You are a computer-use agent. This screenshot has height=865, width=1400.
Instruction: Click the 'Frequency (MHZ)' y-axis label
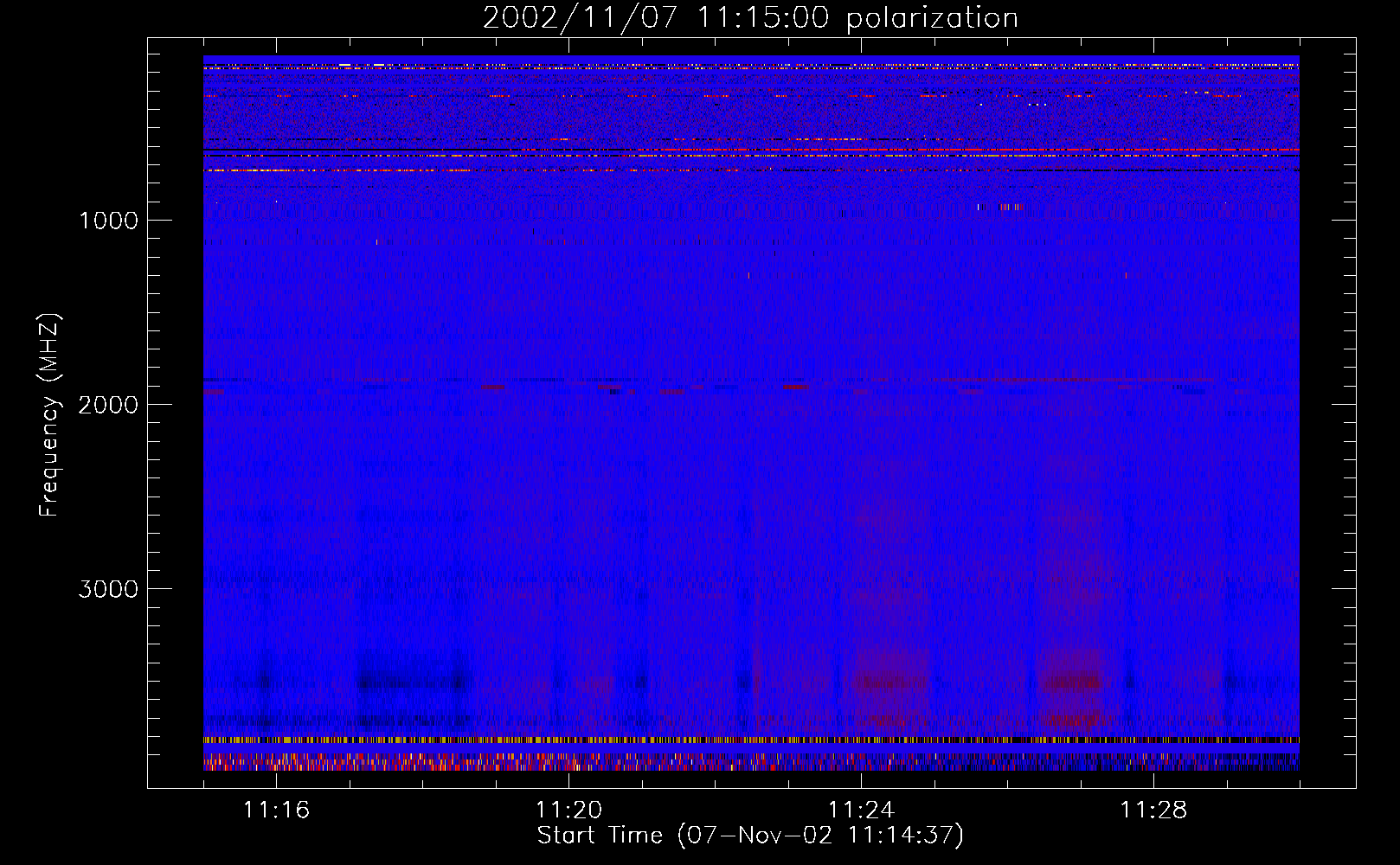pos(49,415)
